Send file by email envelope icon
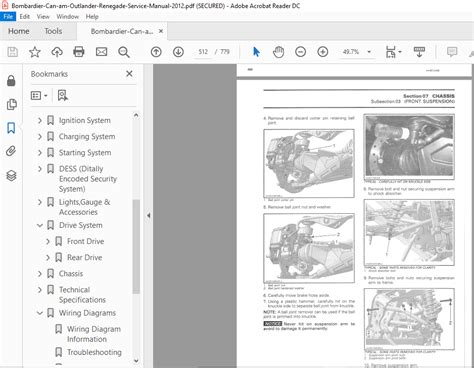Image resolution: width=474 pixels, height=368 pixels. click(101, 52)
